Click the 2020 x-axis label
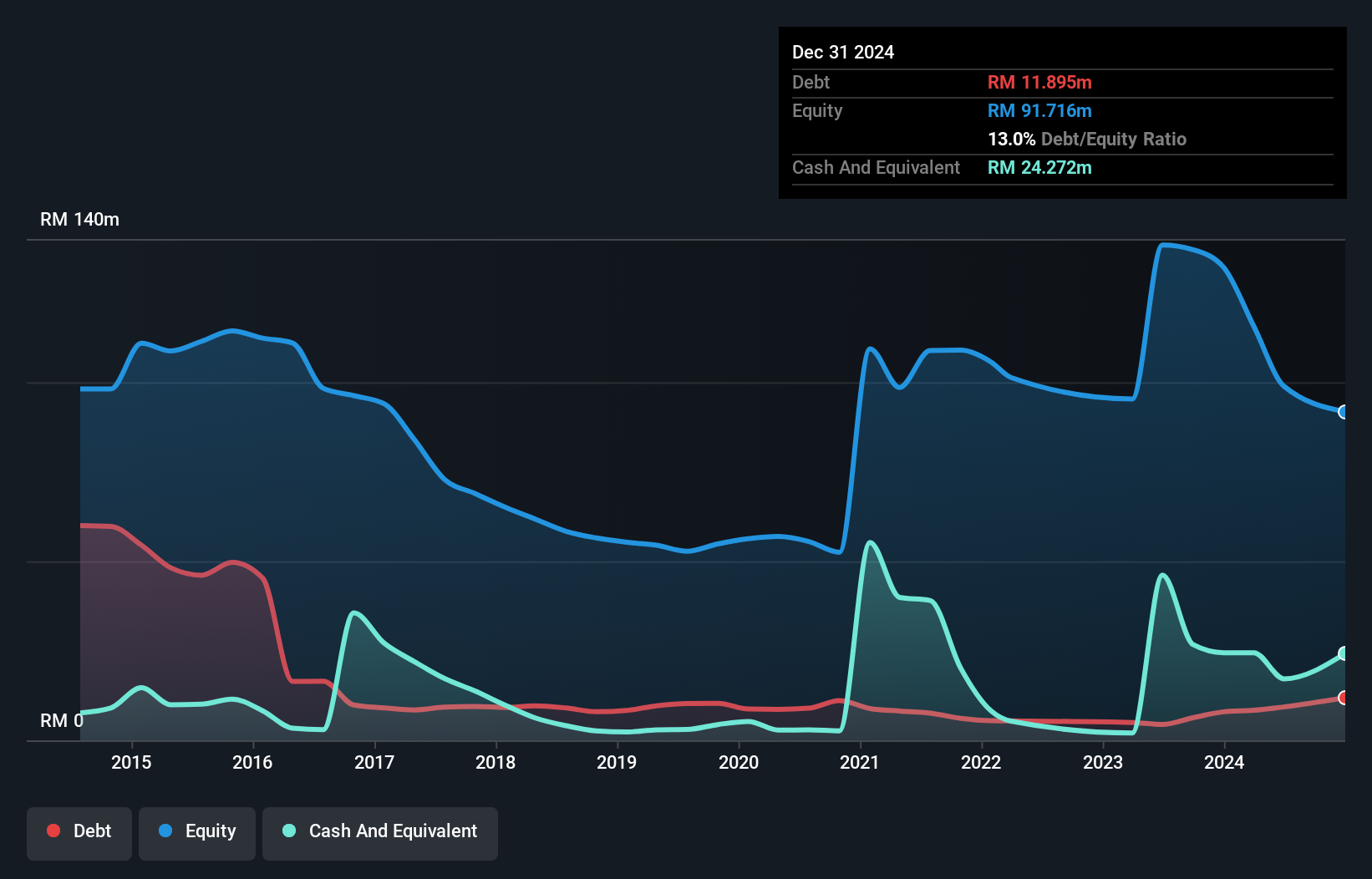The width and height of the screenshot is (1372, 879). (739, 762)
